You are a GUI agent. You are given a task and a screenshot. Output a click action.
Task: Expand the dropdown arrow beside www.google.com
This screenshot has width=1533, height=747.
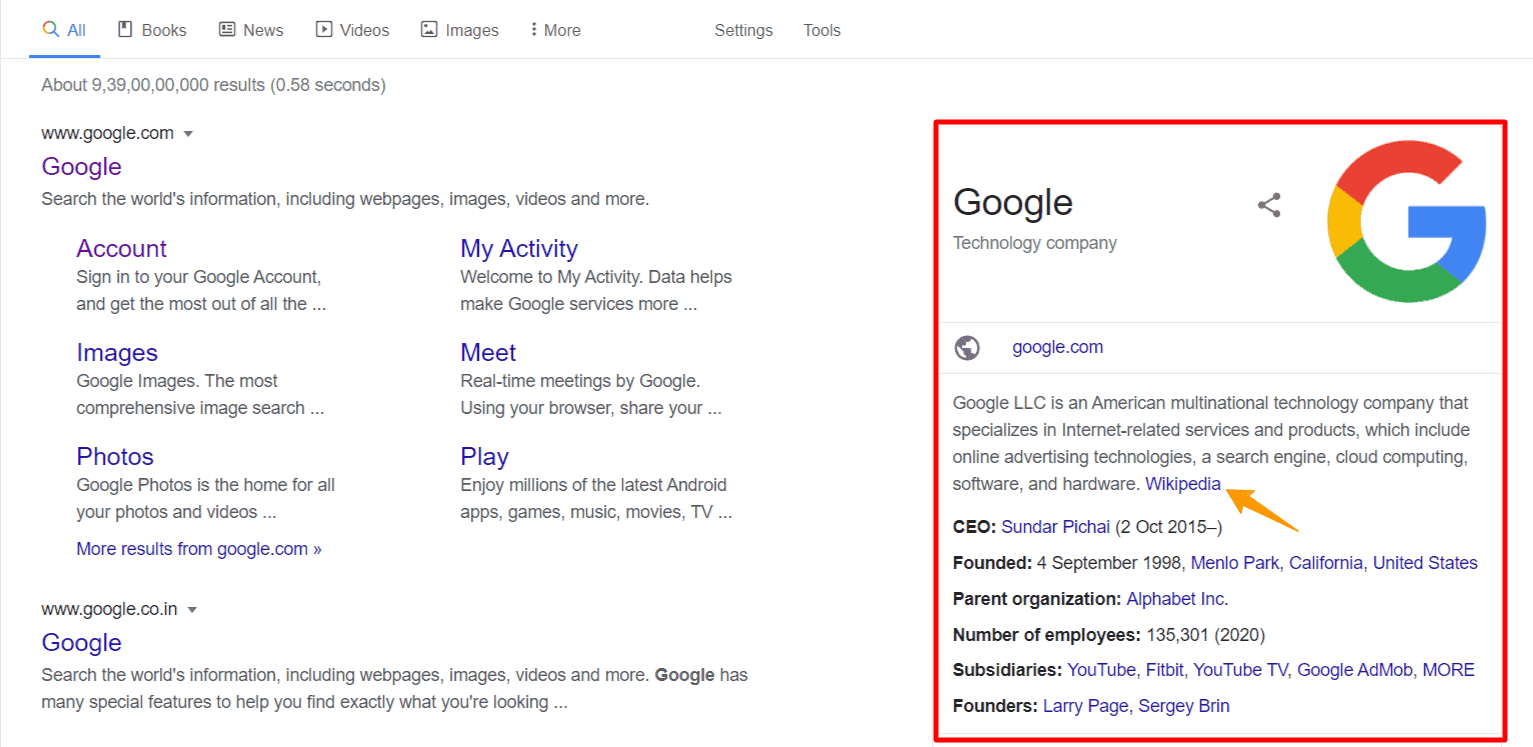(189, 133)
